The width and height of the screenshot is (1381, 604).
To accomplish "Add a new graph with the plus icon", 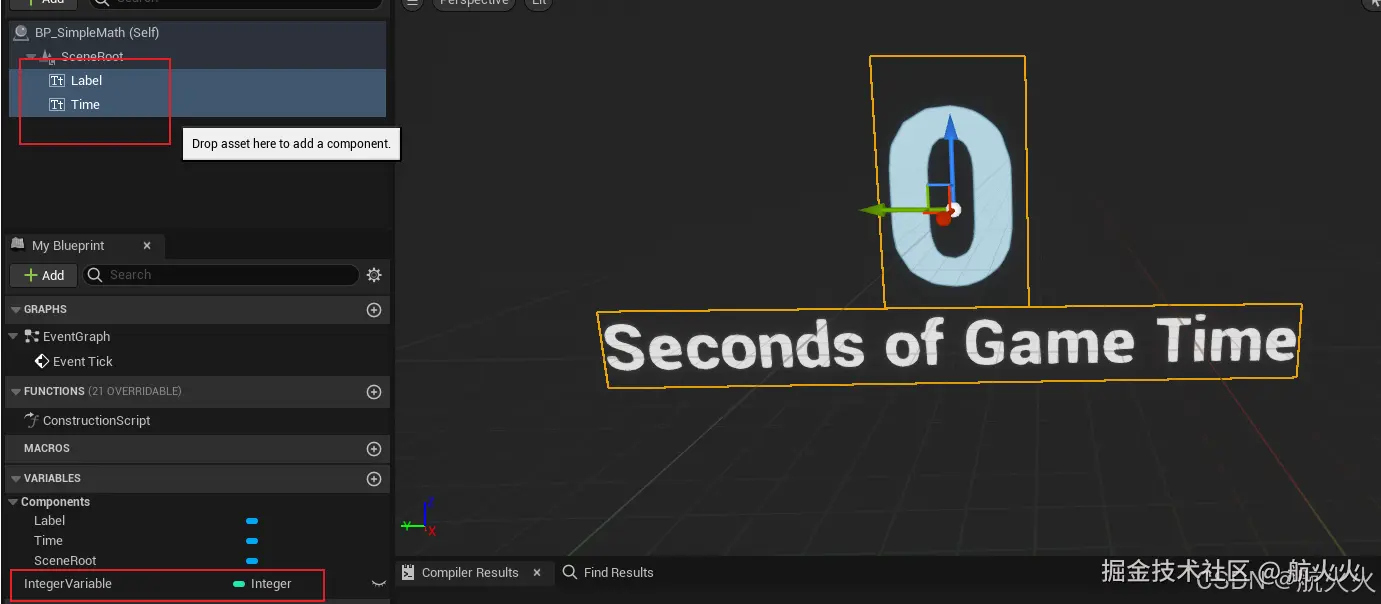I will (374, 310).
